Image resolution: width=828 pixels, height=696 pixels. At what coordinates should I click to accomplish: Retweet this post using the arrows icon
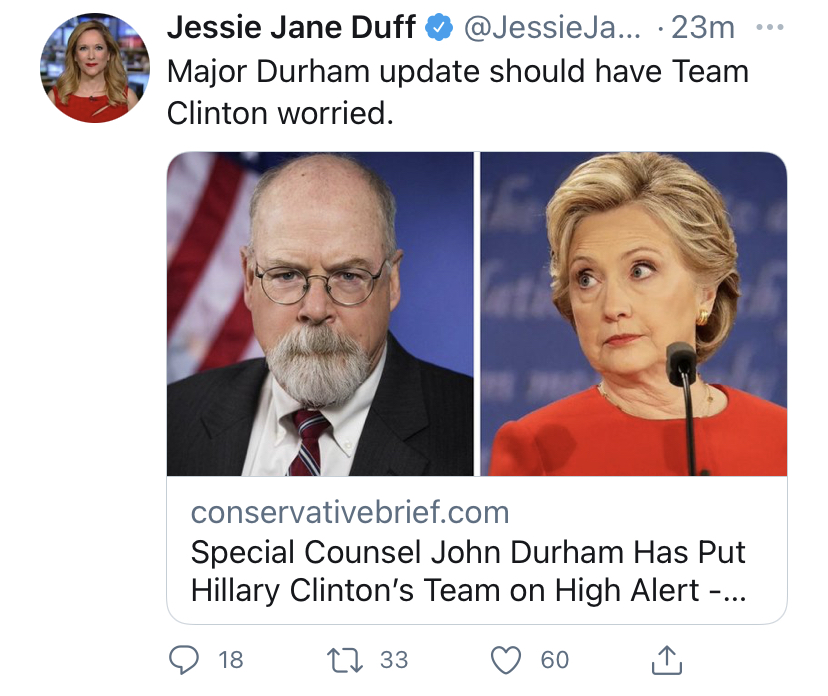click(345, 660)
